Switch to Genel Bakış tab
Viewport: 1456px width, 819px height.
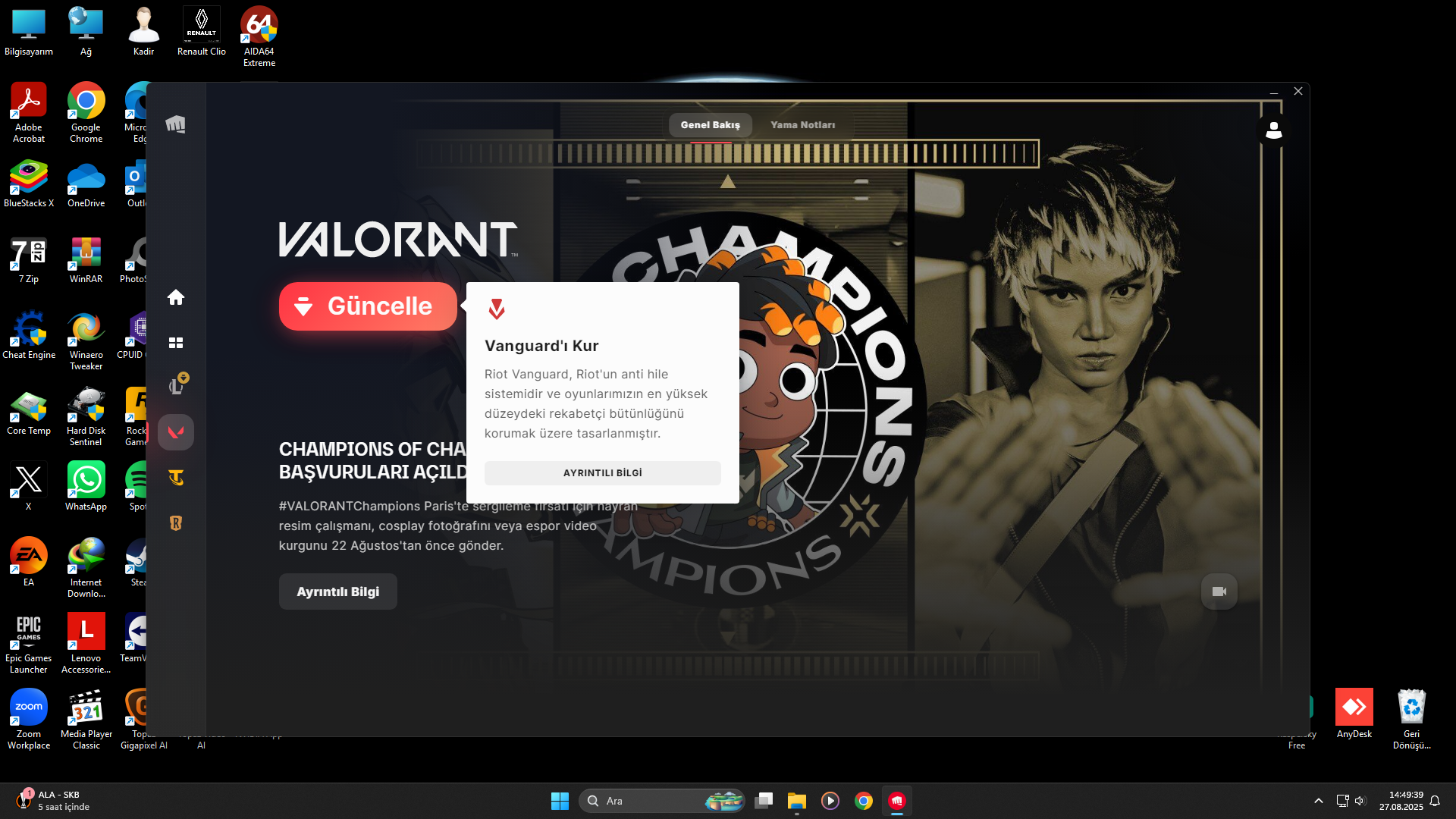(x=711, y=125)
